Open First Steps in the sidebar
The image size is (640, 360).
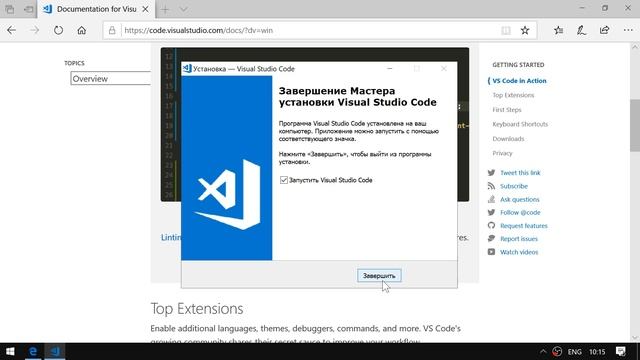pos(507,110)
